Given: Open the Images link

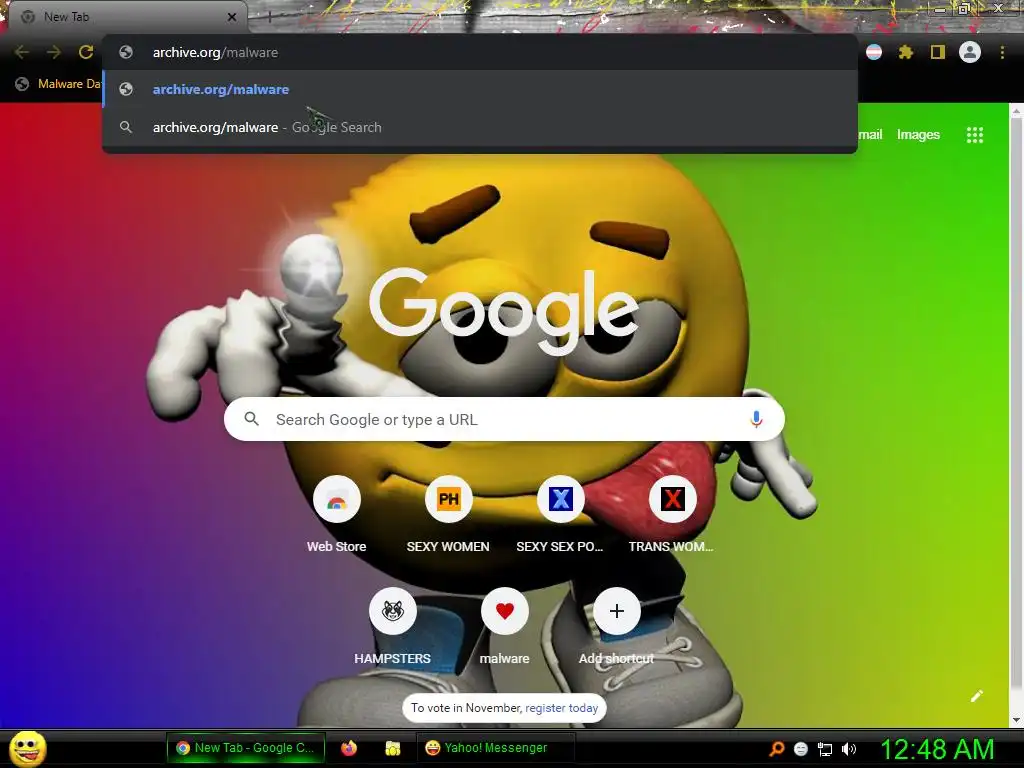Looking at the screenshot, I should coord(918,135).
